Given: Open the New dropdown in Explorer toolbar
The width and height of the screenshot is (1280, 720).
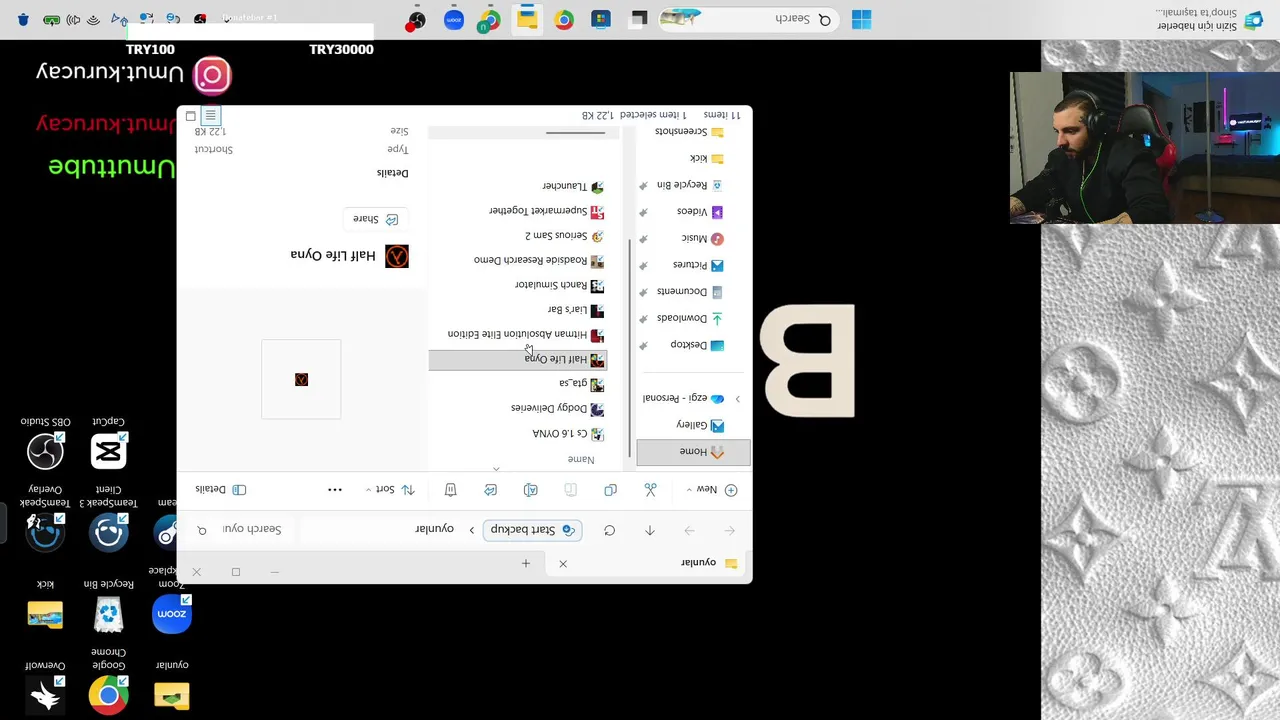Looking at the screenshot, I should tap(711, 490).
